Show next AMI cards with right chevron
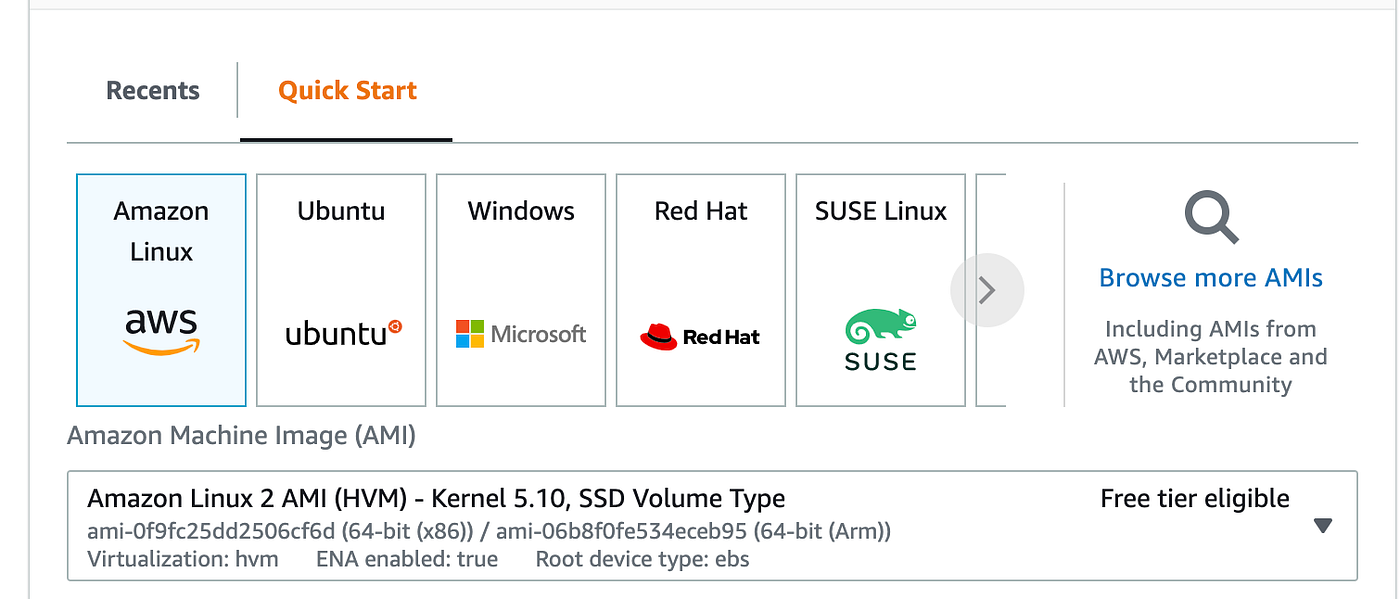 pos(987,290)
